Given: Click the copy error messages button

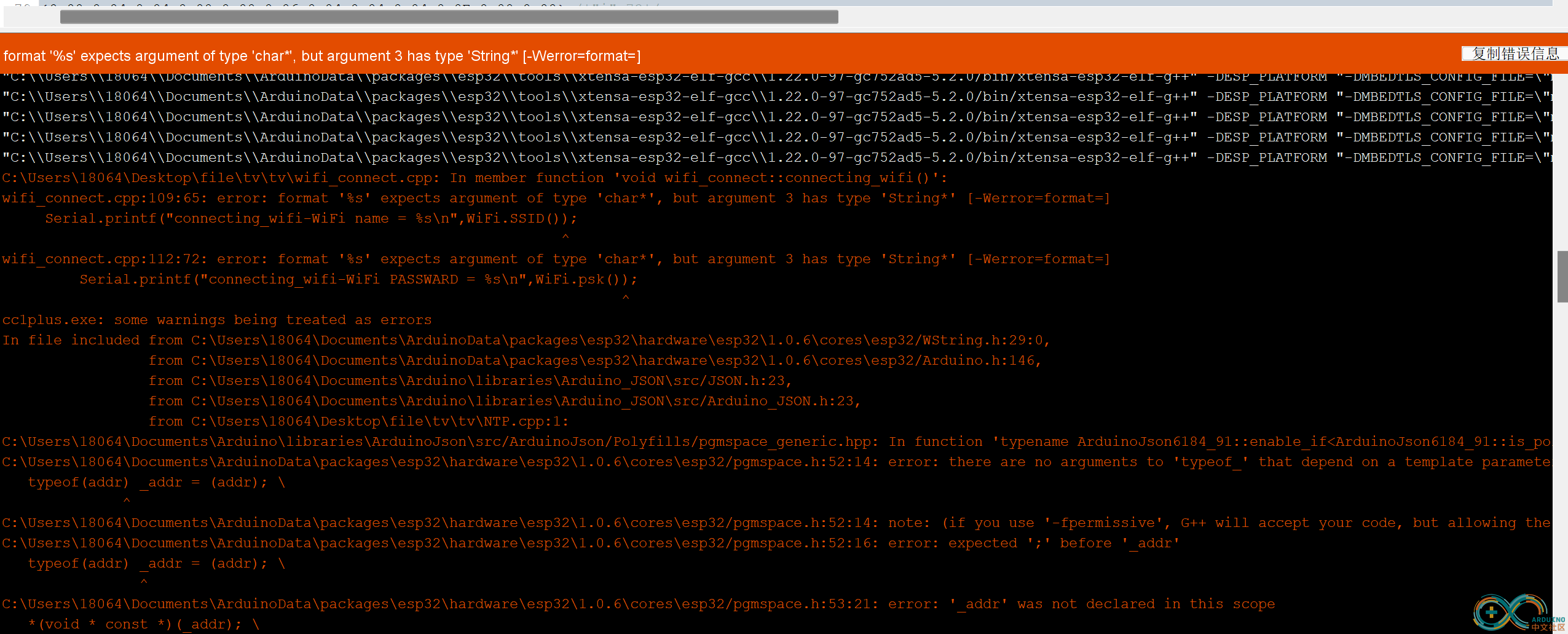Looking at the screenshot, I should click(x=1513, y=54).
